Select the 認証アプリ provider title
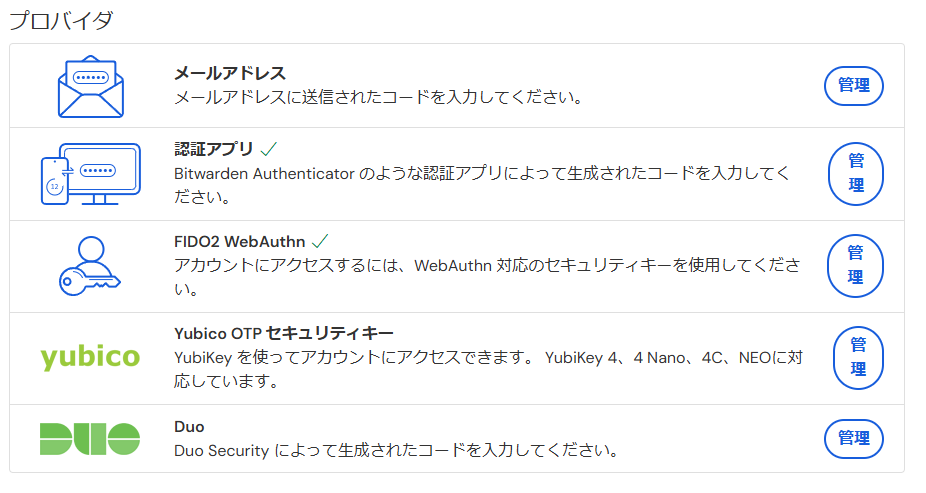Screen dimensions: 926x493 coord(212,149)
